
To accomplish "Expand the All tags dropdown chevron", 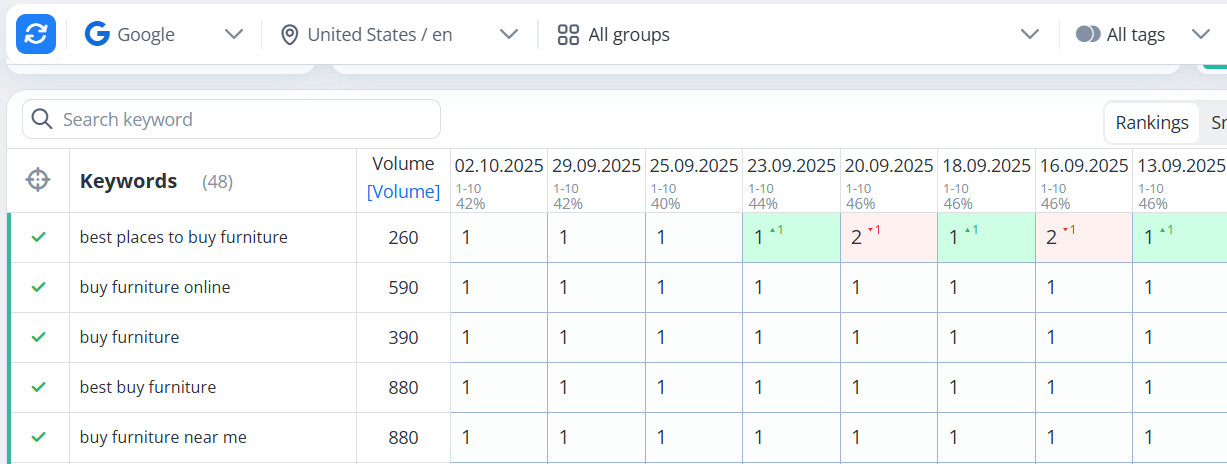I will [x=1201, y=34].
